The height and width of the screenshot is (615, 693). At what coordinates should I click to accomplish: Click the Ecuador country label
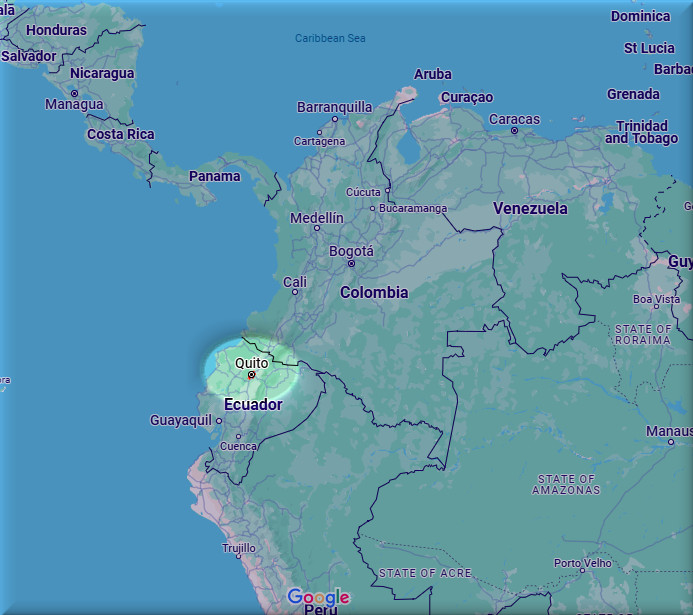pyautogui.click(x=253, y=405)
